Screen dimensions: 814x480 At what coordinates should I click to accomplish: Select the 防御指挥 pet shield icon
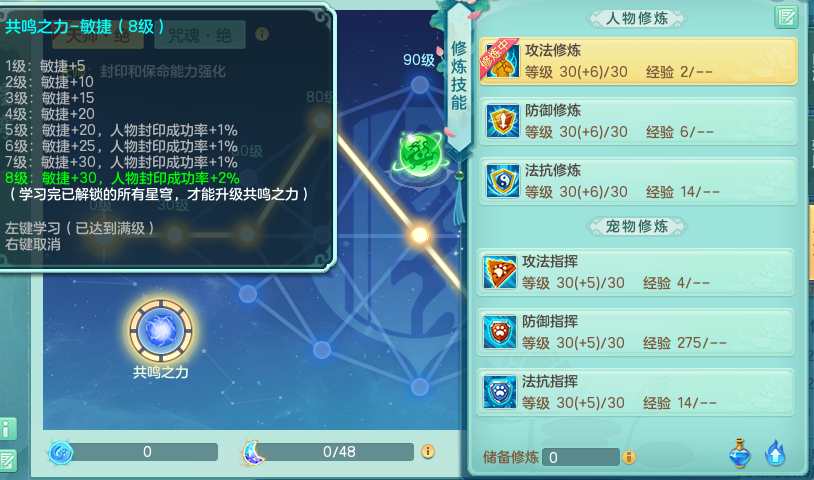tap(499, 332)
